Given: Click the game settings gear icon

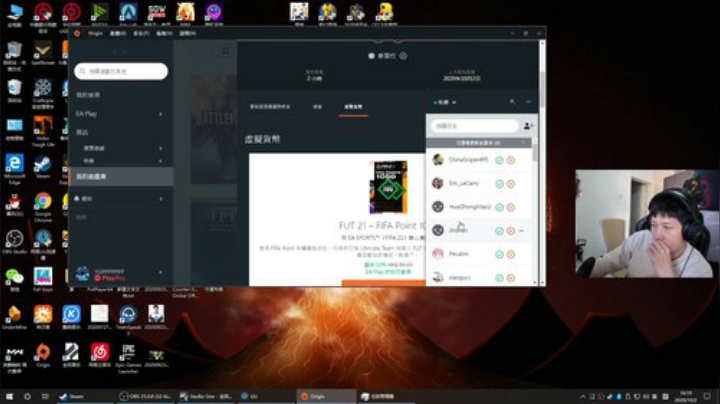Looking at the screenshot, I should coord(403,56).
